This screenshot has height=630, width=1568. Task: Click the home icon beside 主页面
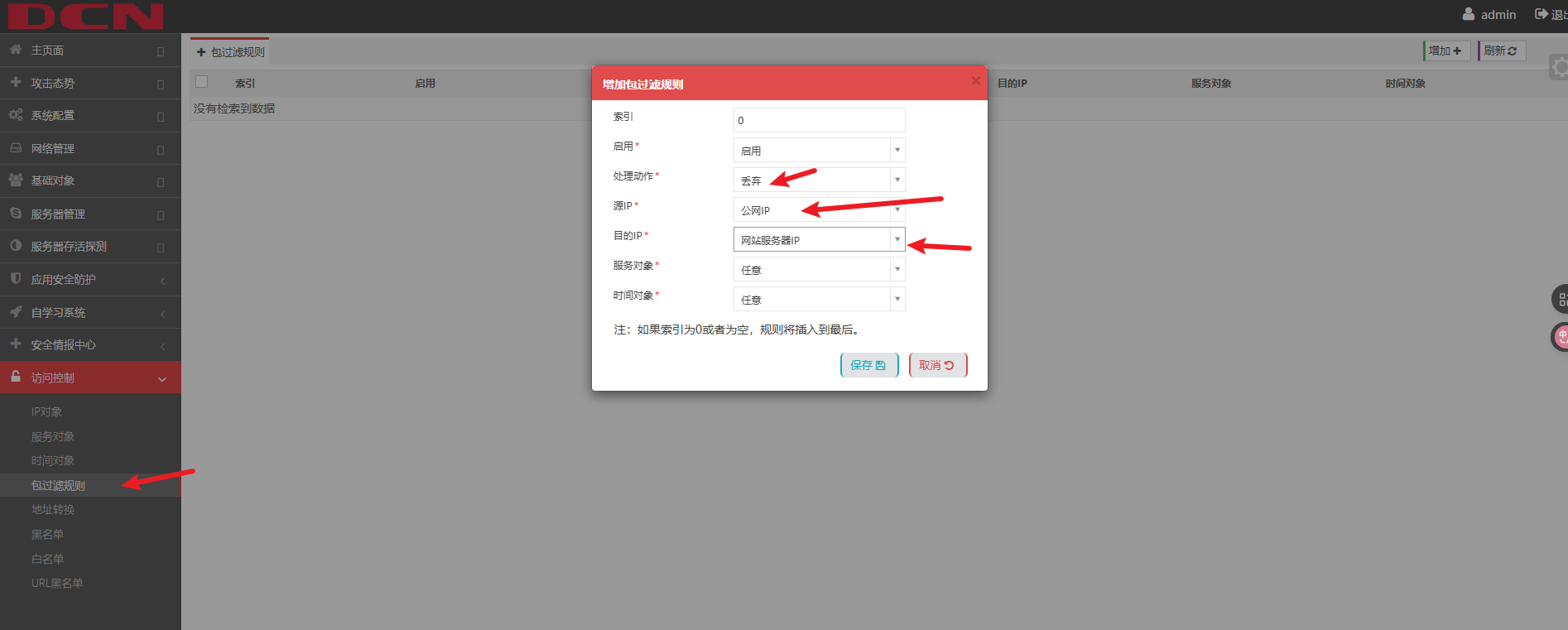click(x=16, y=50)
